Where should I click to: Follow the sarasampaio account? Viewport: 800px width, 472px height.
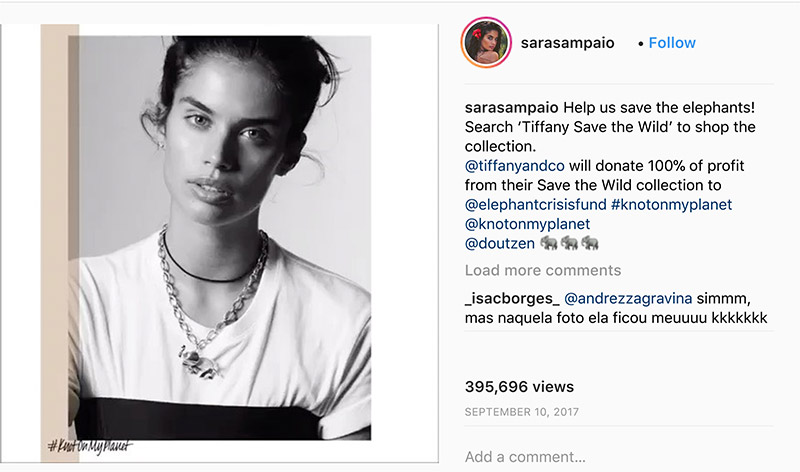(x=672, y=43)
